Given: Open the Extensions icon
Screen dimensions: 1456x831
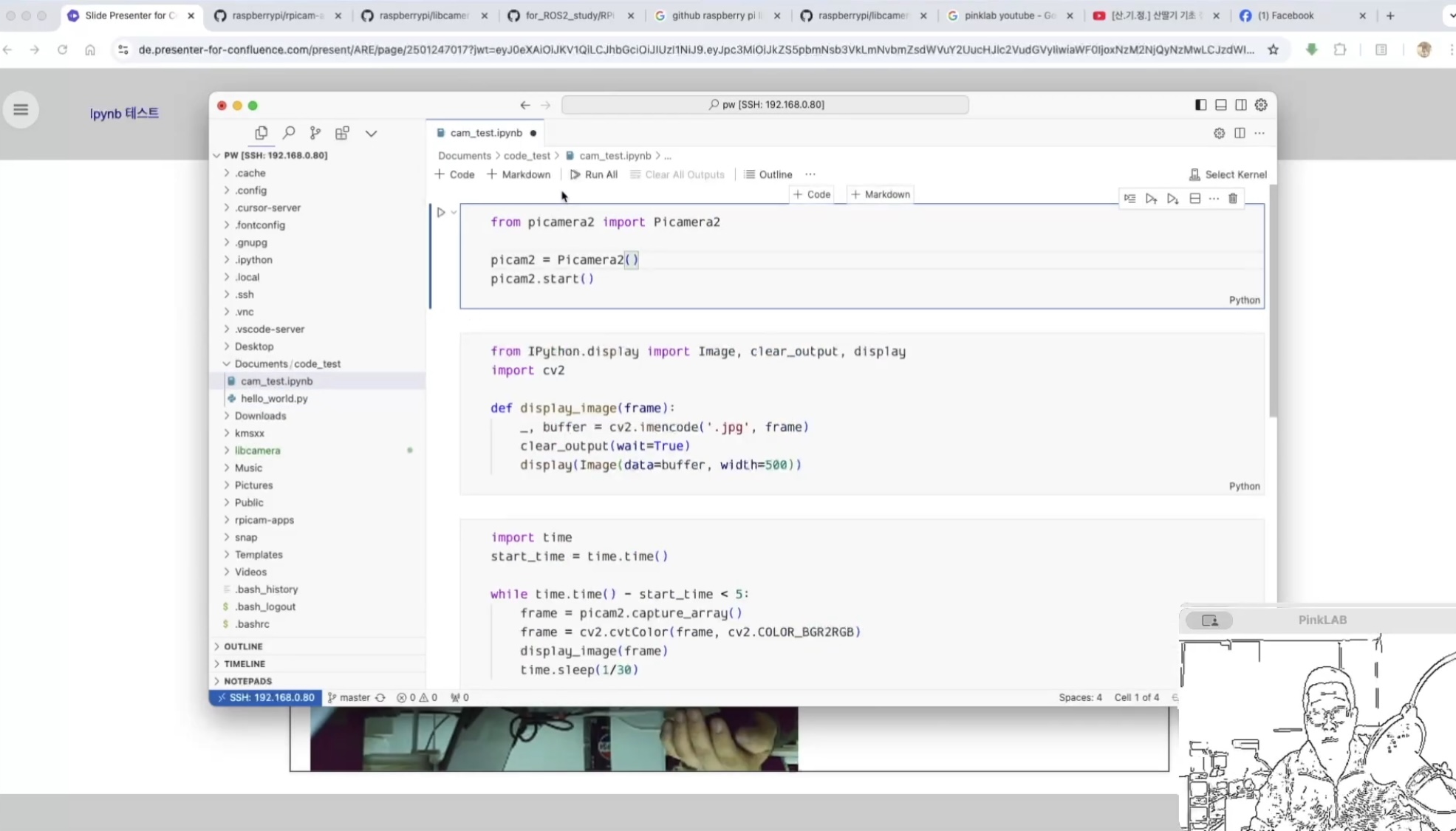Looking at the screenshot, I should point(342,133).
